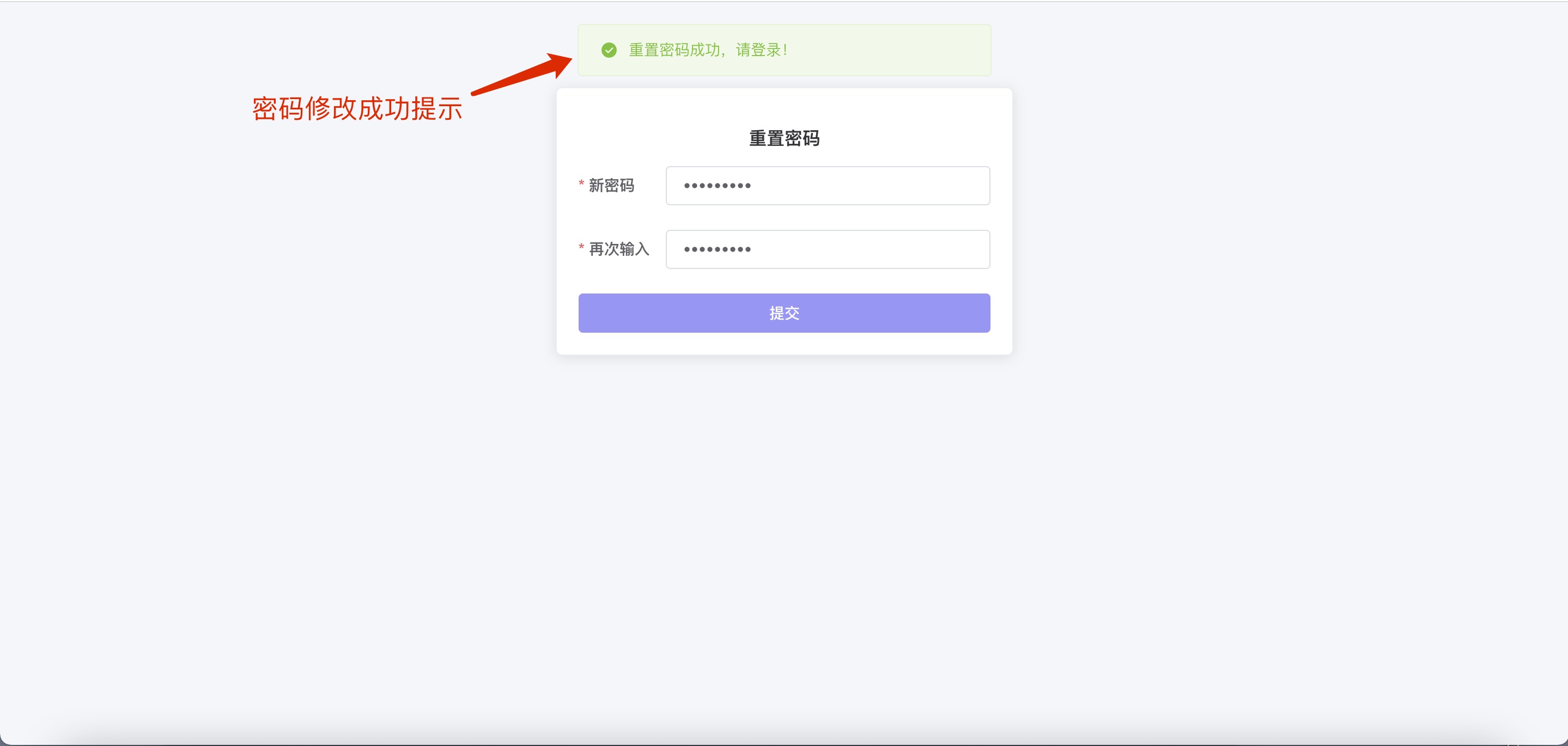Image resolution: width=1568 pixels, height=746 pixels.
Task: Click the red asterisk beside 再次输入
Action: (x=581, y=247)
